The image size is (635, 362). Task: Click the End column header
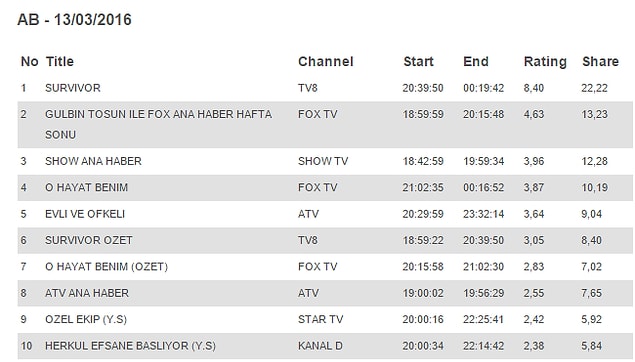coord(476,62)
